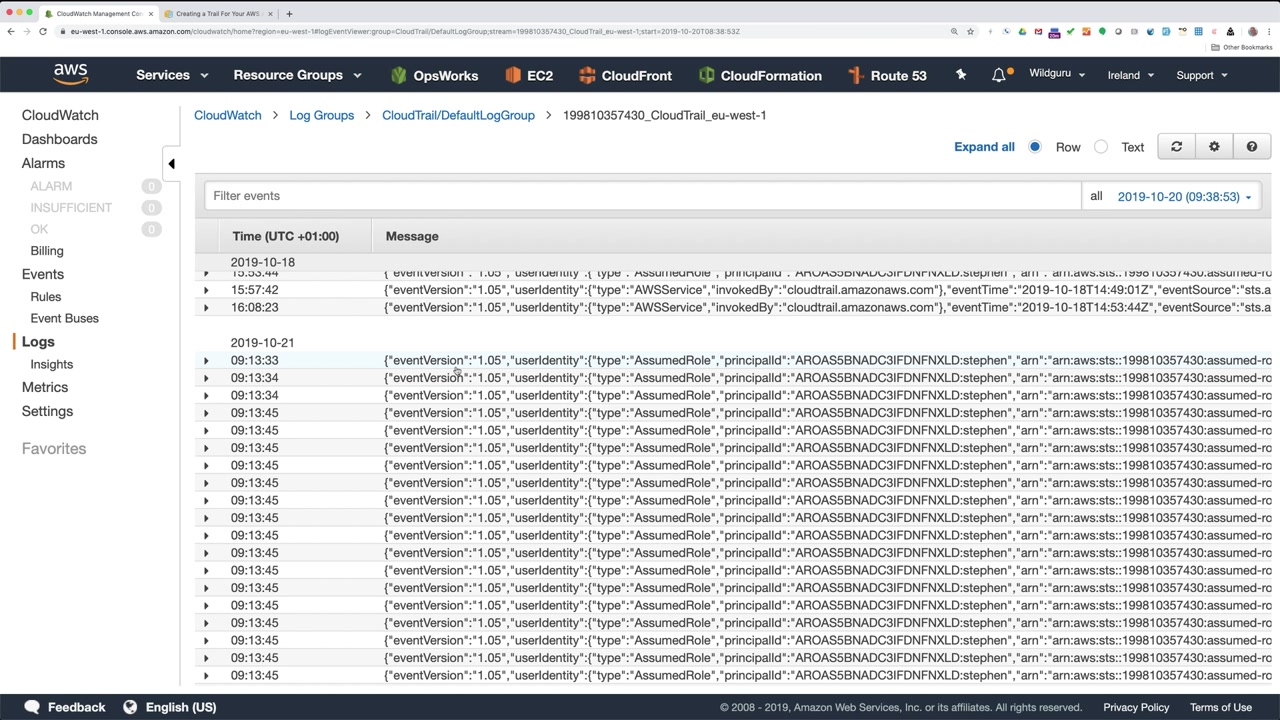Collapse the CloudWatch side navigation panel
Image resolution: width=1280 pixels, height=720 pixels.
pos(171,164)
